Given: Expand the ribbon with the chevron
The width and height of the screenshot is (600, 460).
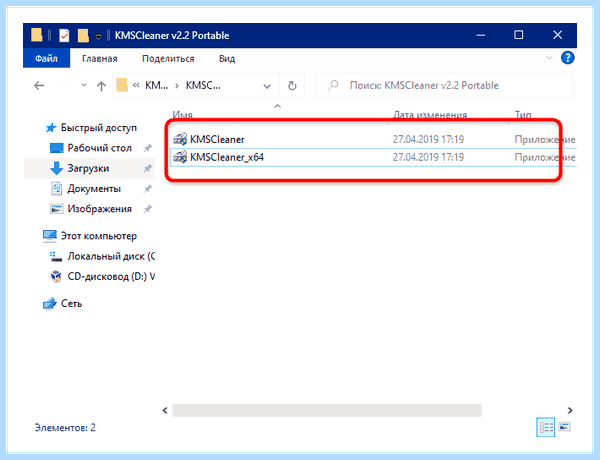Looking at the screenshot, I should pos(549,58).
